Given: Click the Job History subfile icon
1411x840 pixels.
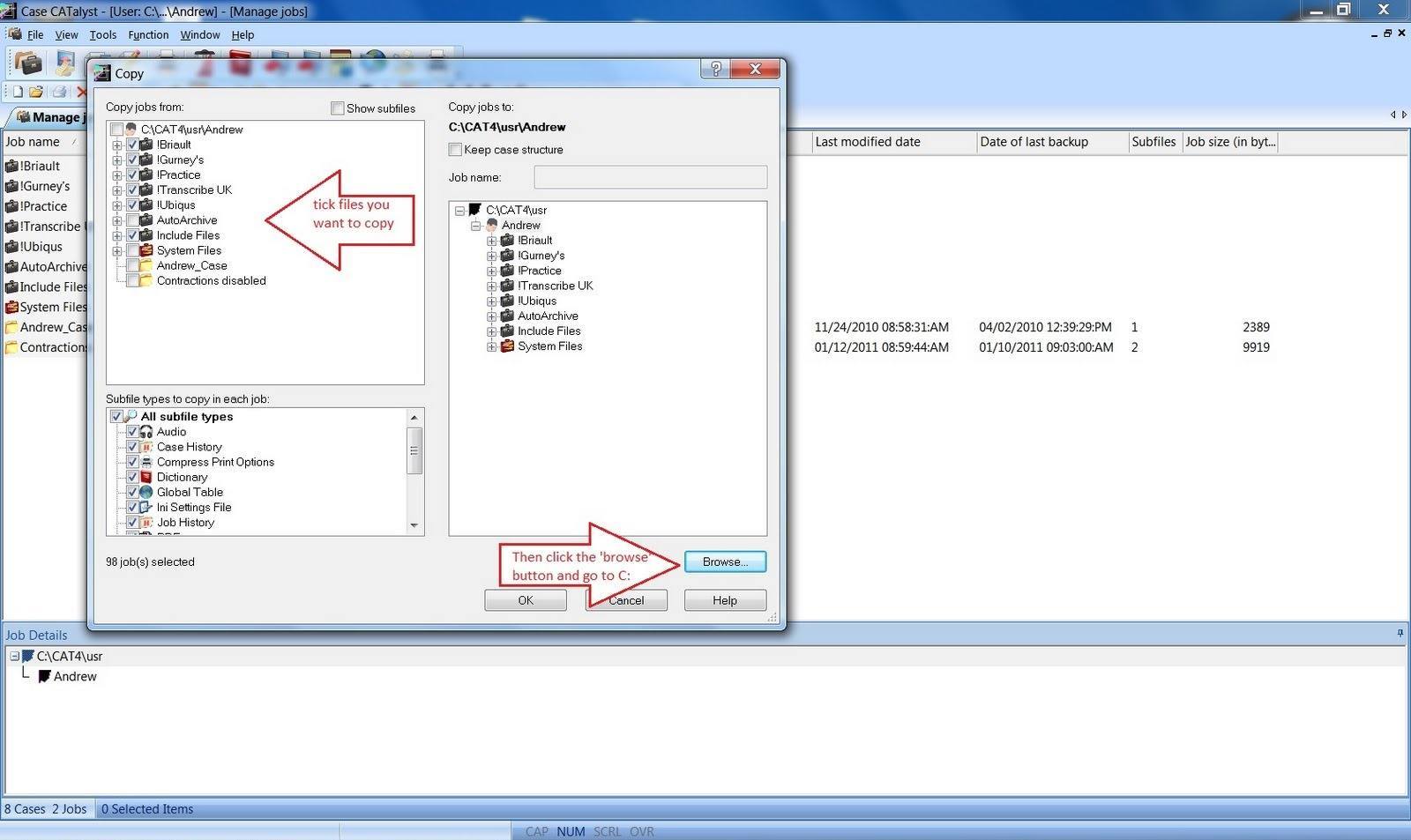Looking at the screenshot, I should click(x=146, y=522).
